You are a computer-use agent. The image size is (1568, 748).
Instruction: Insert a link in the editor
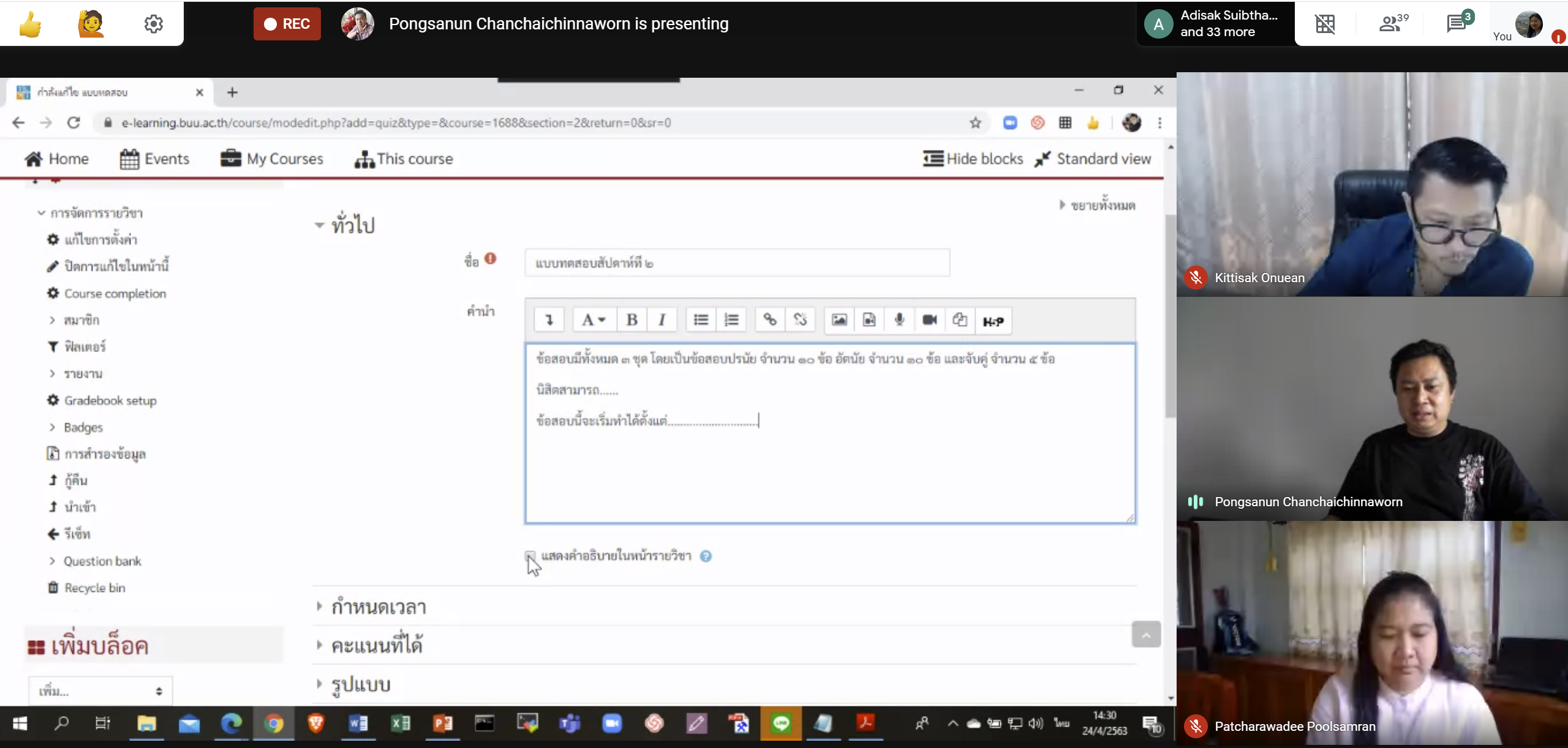pos(770,320)
